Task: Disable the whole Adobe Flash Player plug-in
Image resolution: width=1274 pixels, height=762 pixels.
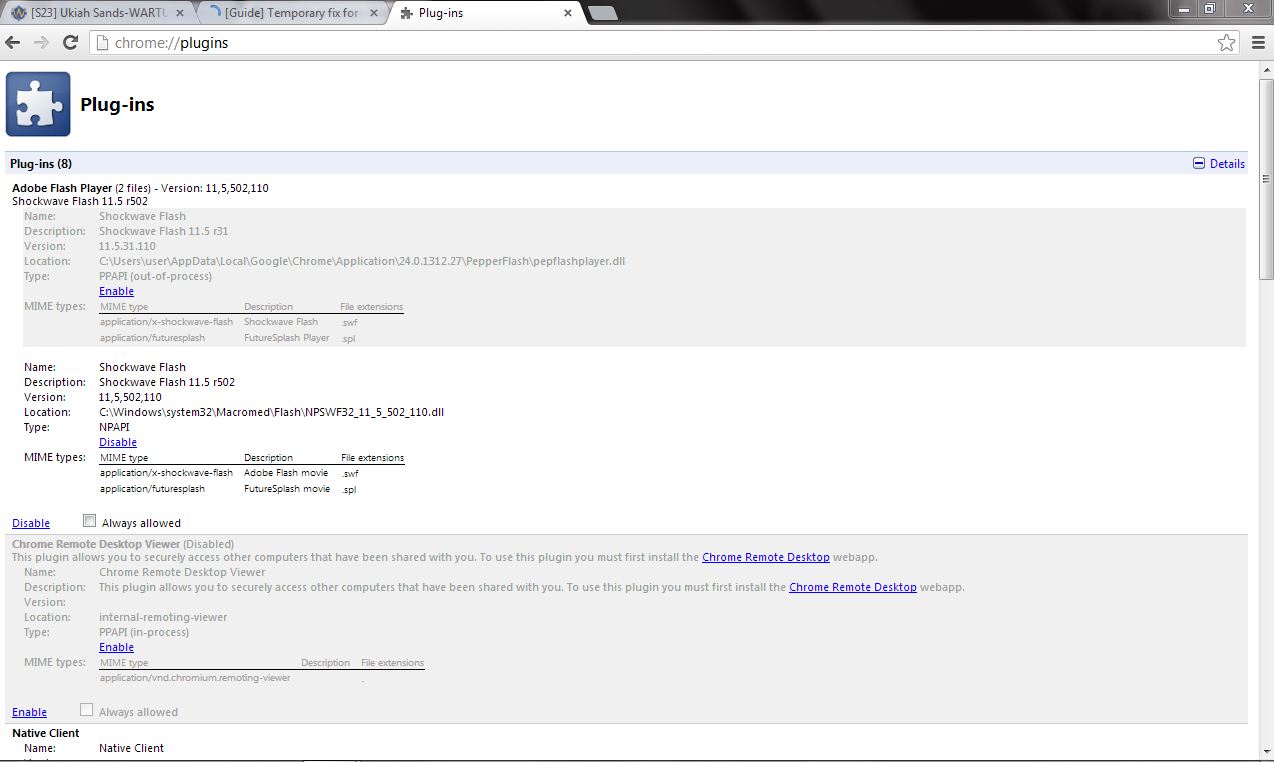Action: pos(31,523)
